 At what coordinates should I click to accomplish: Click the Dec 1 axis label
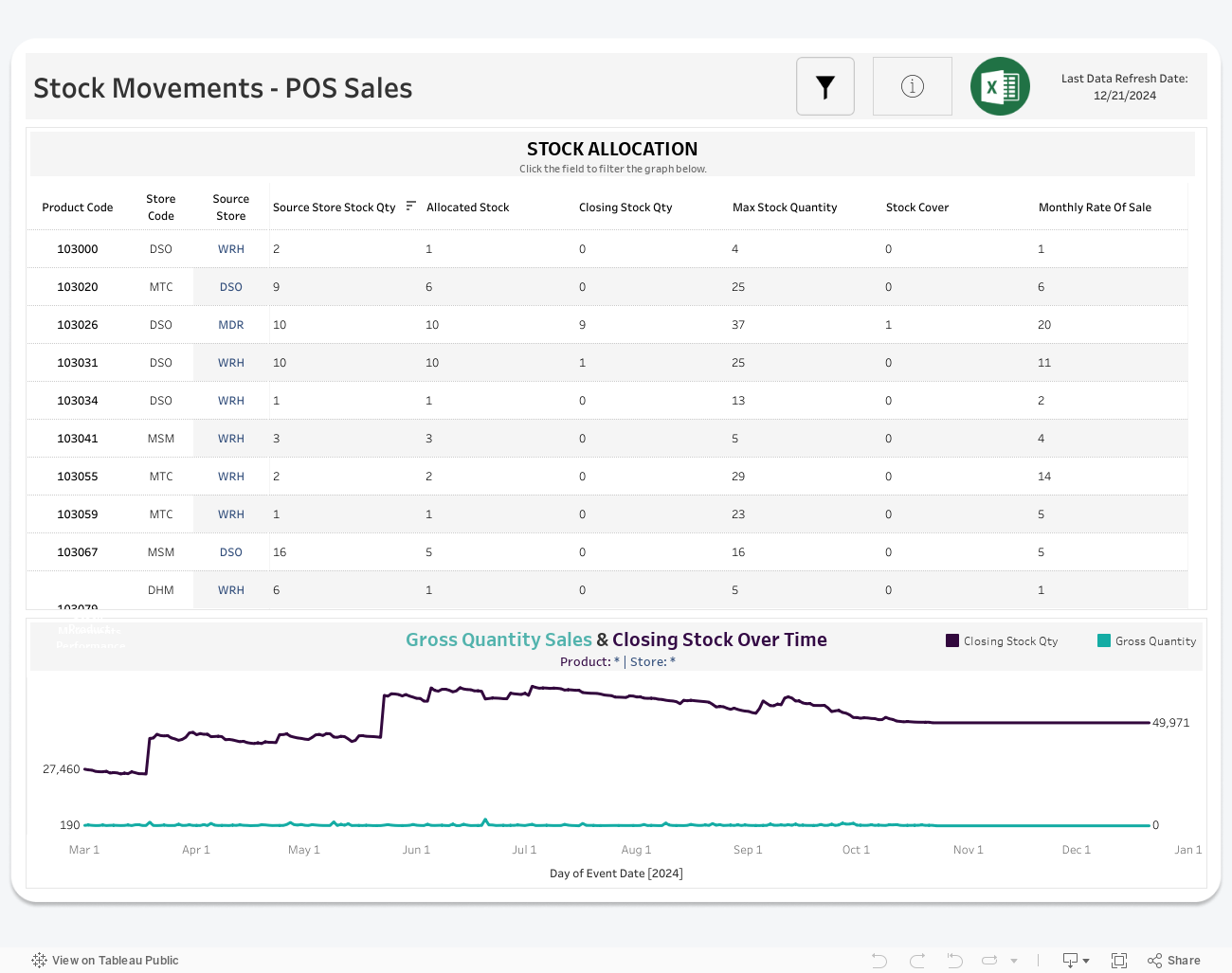pos(1077,850)
